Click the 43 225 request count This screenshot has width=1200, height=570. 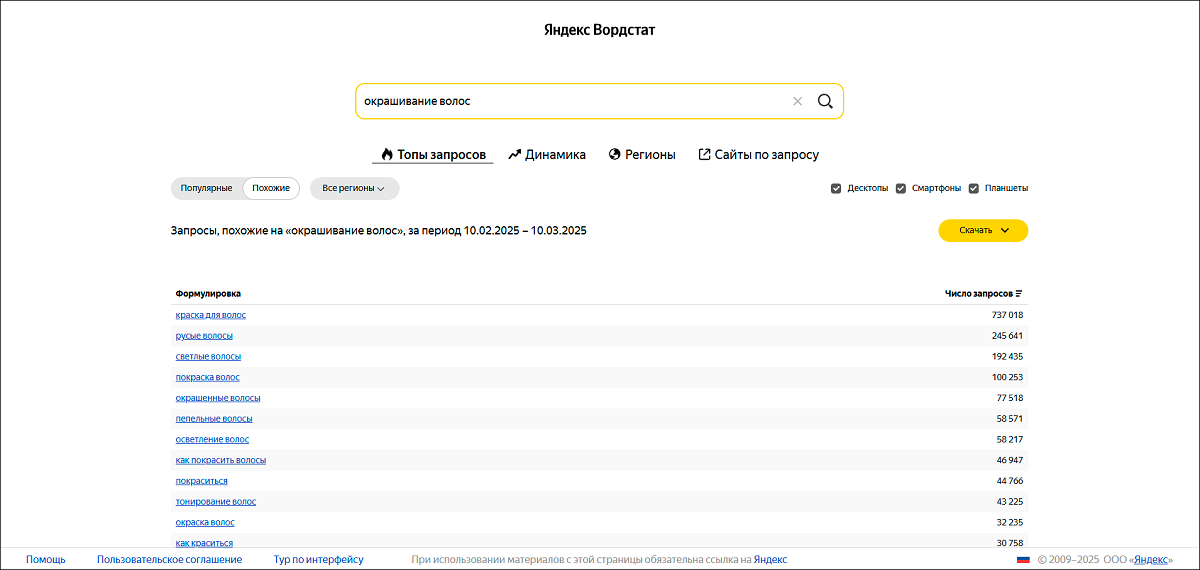[1010, 502]
